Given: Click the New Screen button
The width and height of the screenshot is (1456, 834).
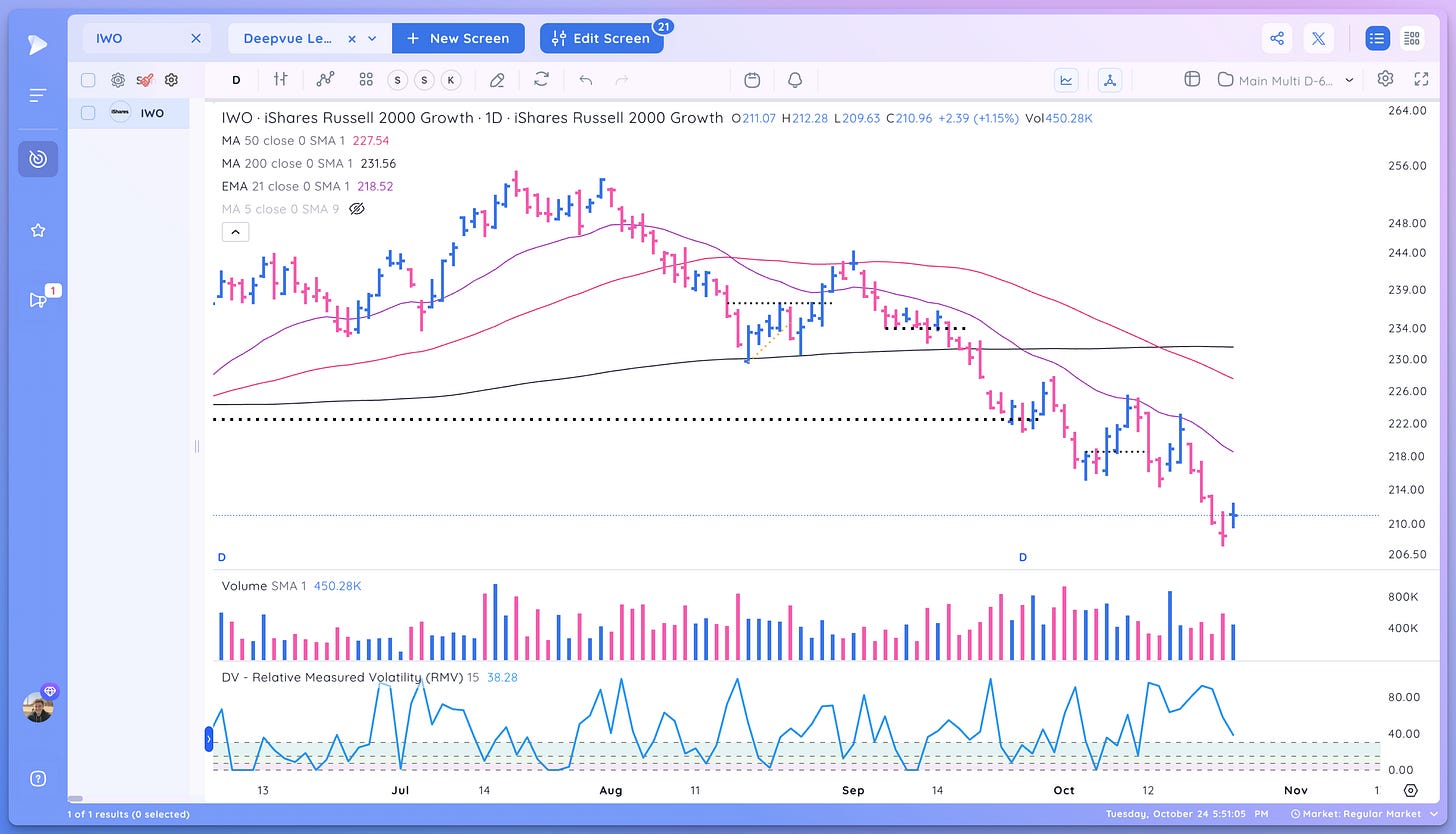Looking at the screenshot, I should pos(458,38).
